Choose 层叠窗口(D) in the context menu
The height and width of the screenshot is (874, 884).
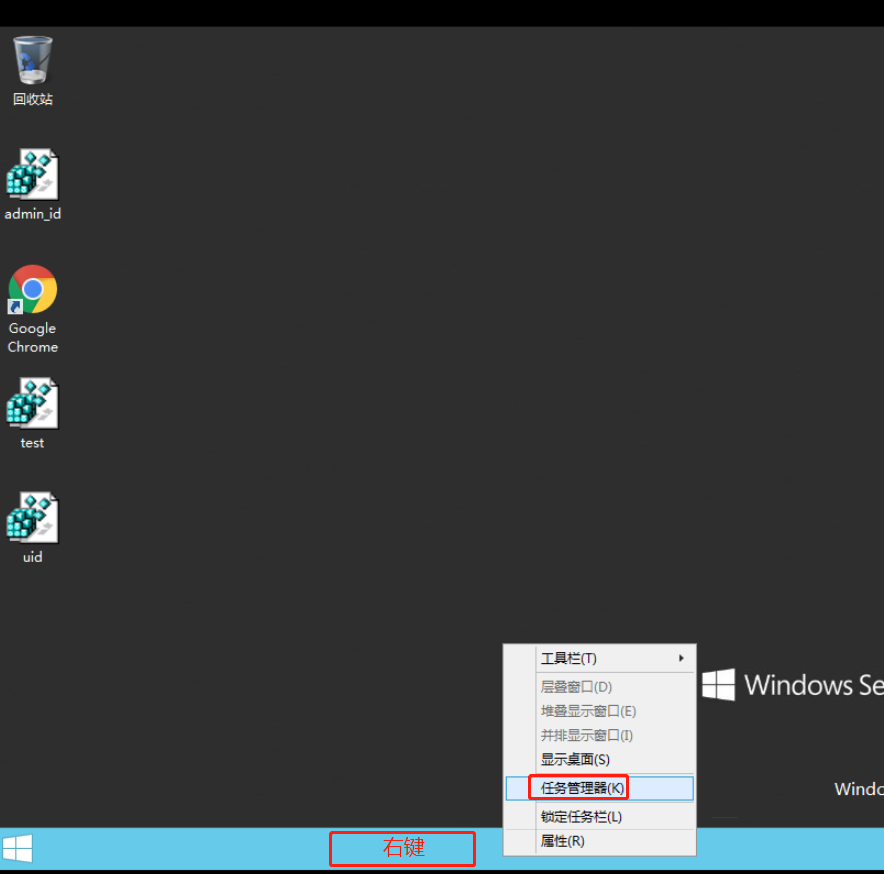coord(576,687)
